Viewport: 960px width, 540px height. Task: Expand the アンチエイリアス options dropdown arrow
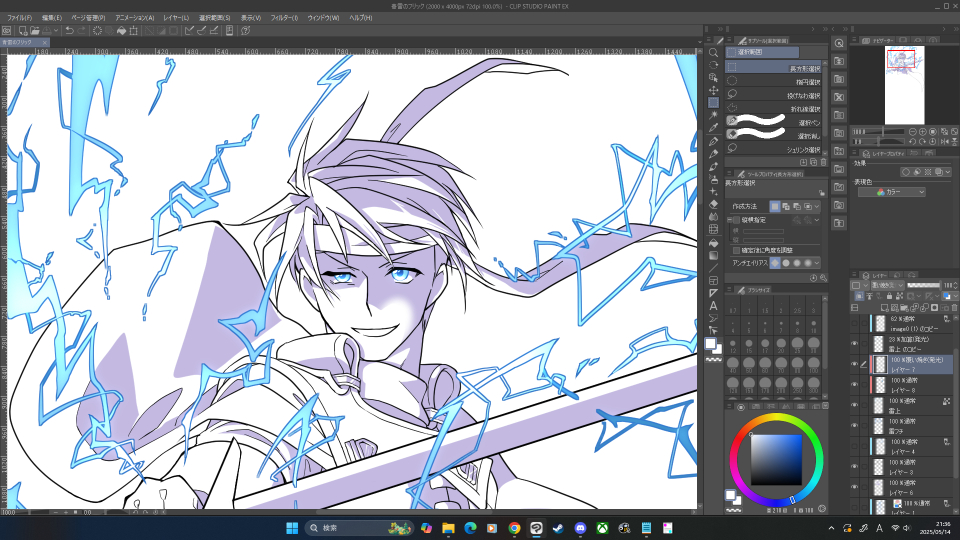817,263
